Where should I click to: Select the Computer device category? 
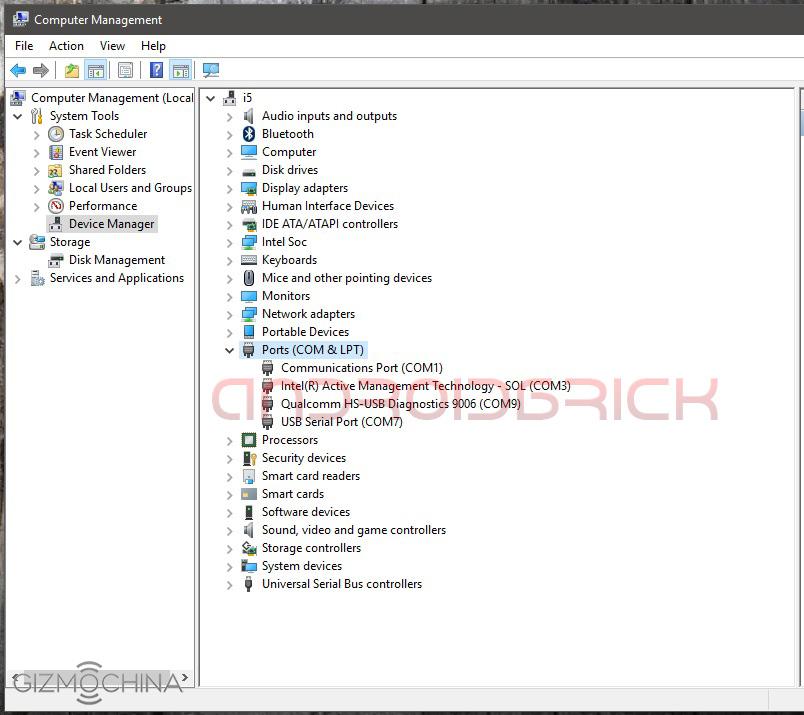point(289,152)
